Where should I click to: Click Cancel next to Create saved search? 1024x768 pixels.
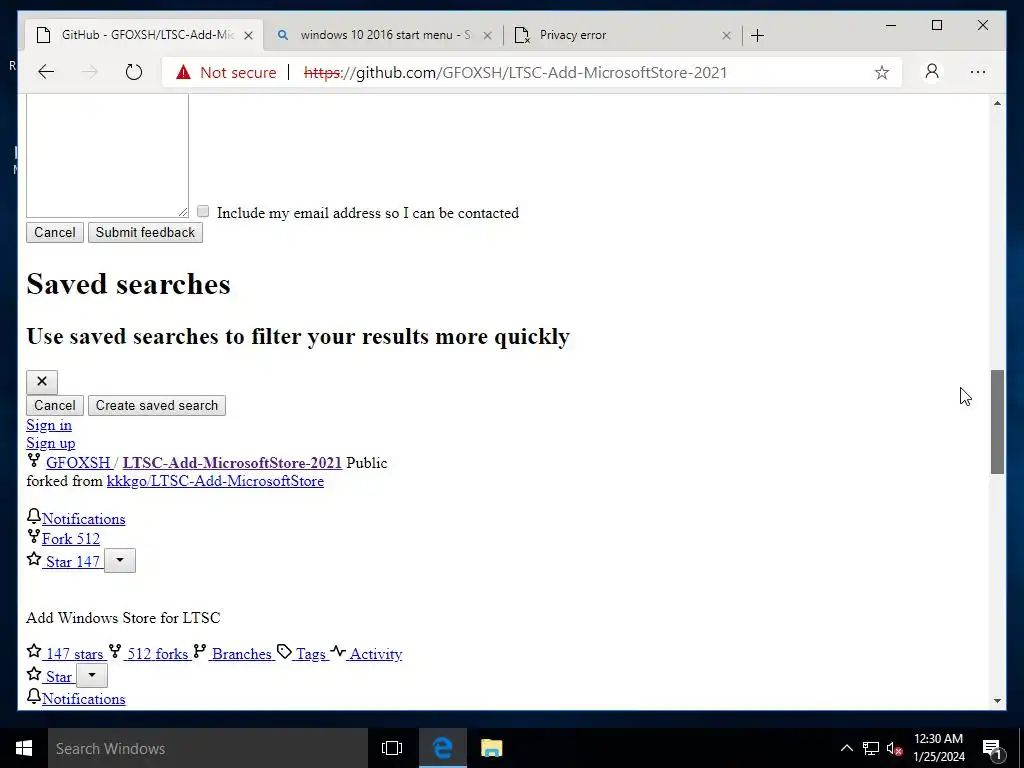coord(55,406)
